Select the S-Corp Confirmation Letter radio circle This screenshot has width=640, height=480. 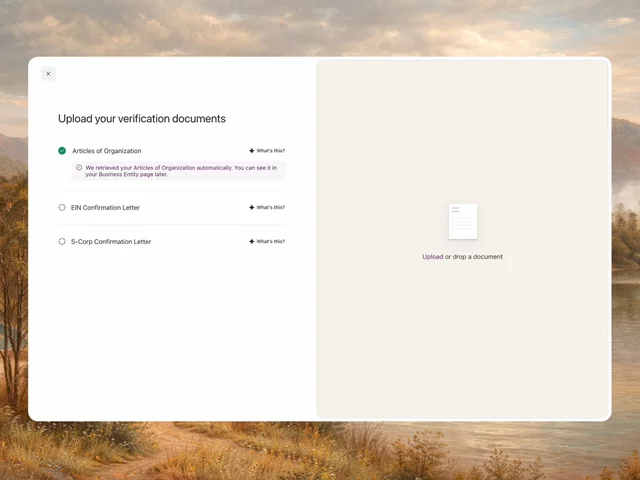[x=62, y=241]
